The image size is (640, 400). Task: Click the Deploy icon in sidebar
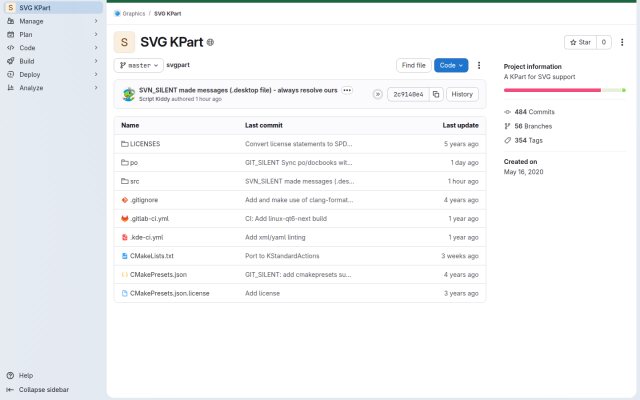[x=11, y=74]
